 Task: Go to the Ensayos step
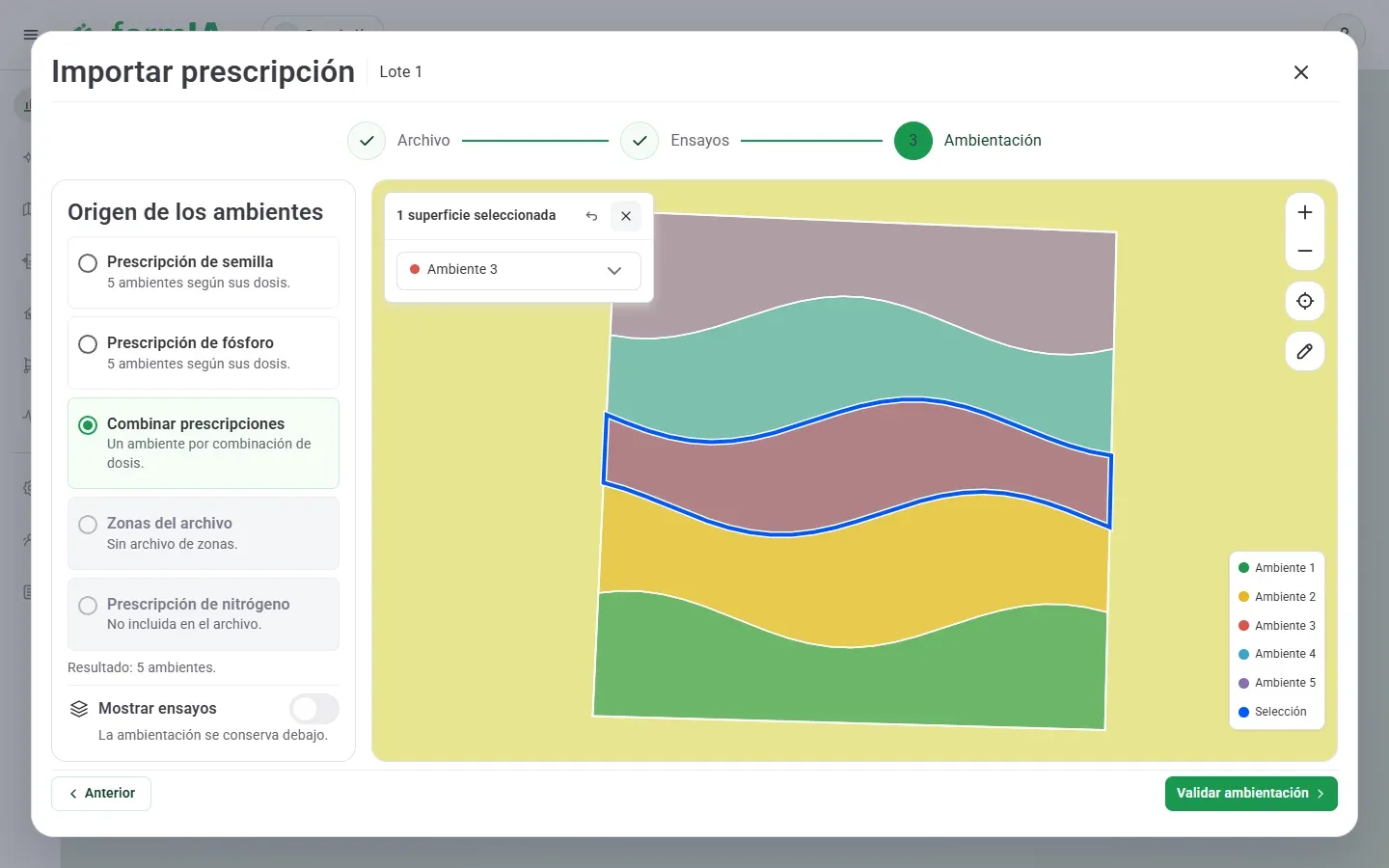coord(675,141)
